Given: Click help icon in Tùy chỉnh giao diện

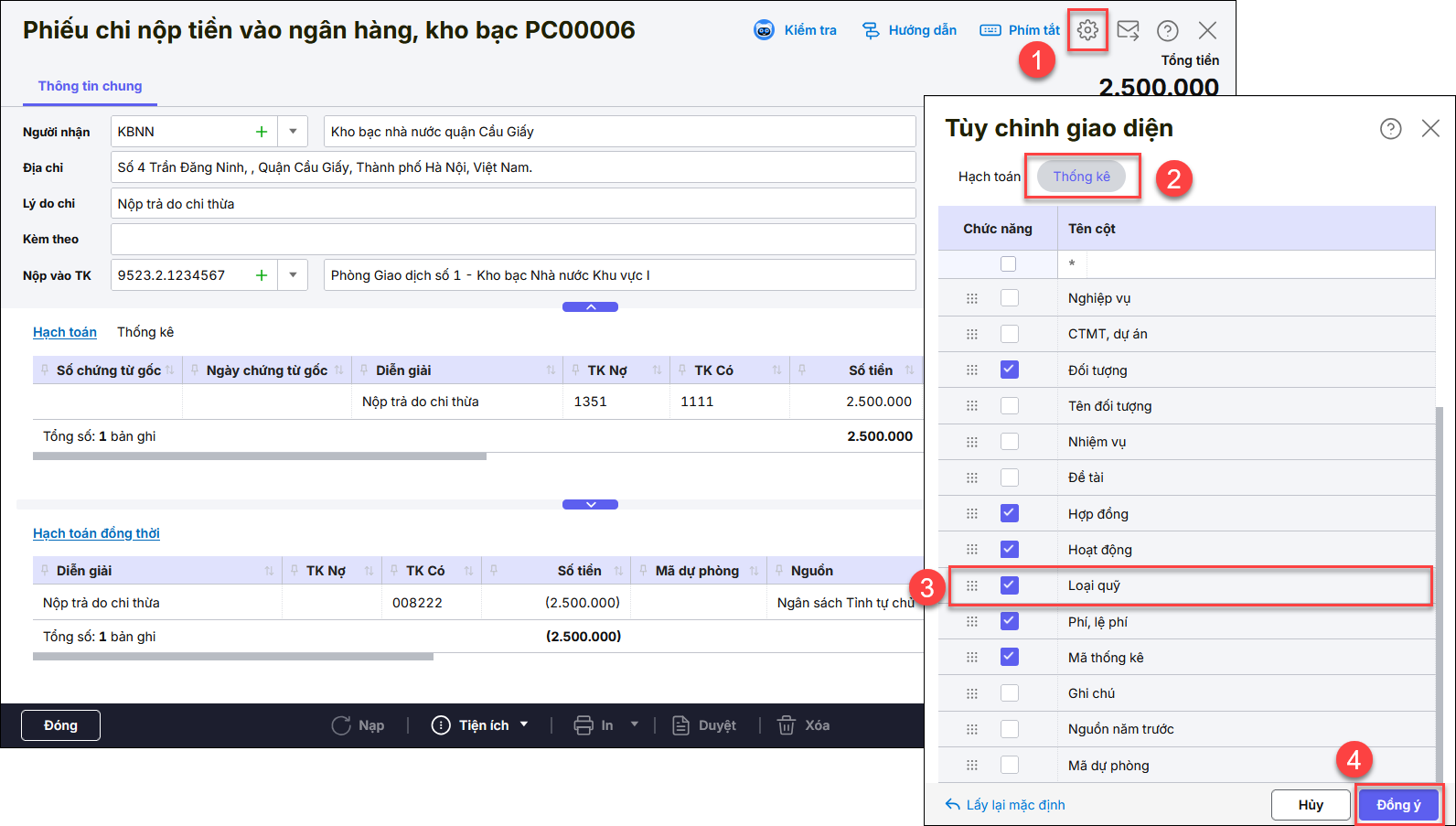Looking at the screenshot, I should (1390, 129).
